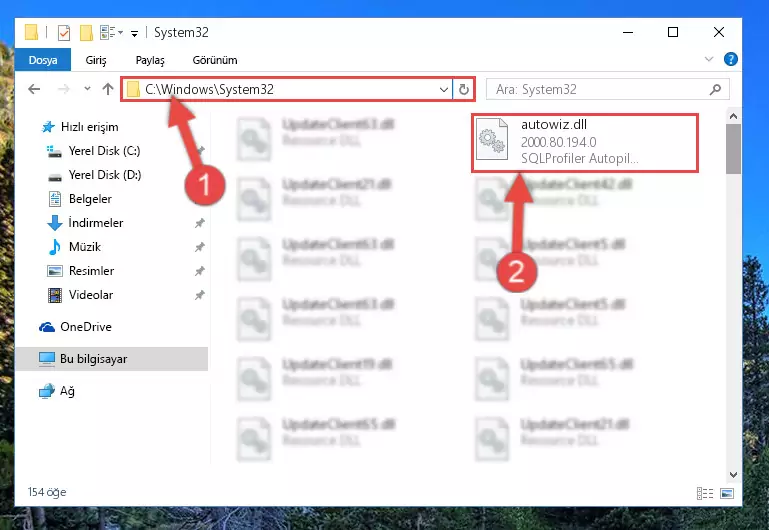
Task: Open Belgeler folder in sidebar
Action: coord(80,199)
